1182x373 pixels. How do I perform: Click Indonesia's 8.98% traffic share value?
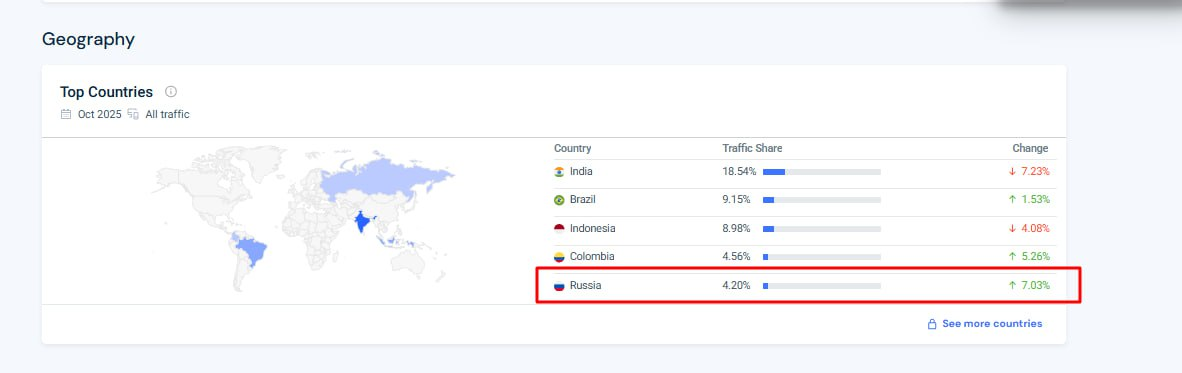pos(736,228)
